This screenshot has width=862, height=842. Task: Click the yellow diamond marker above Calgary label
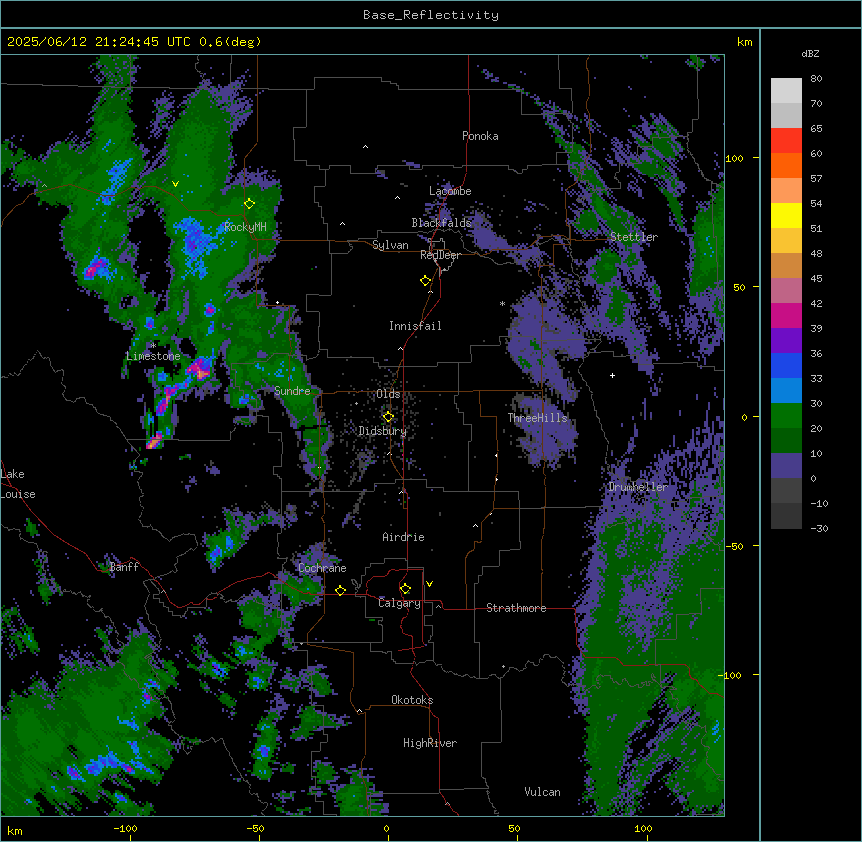coord(405,589)
